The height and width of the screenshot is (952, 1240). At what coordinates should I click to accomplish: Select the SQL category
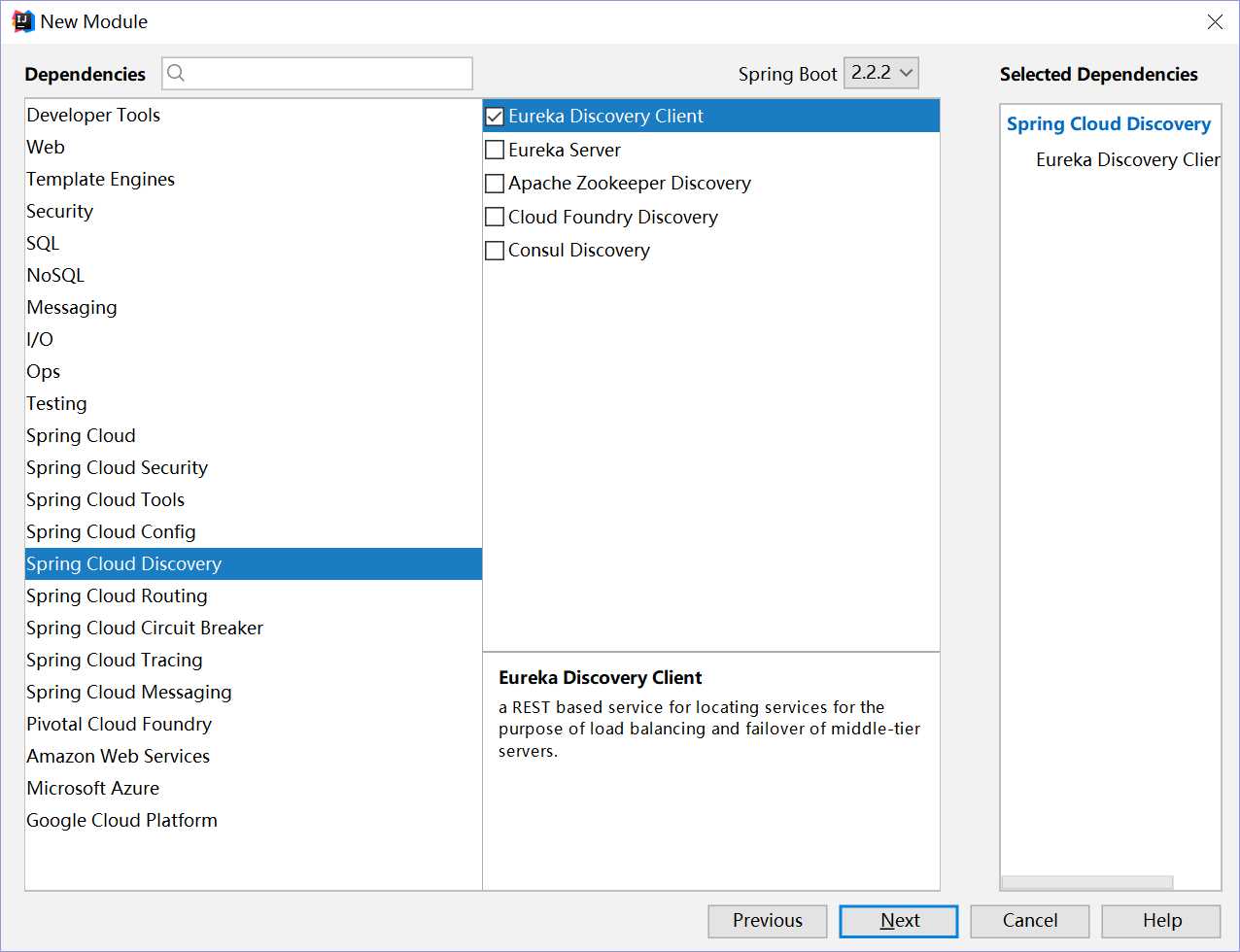[x=254, y=243]
